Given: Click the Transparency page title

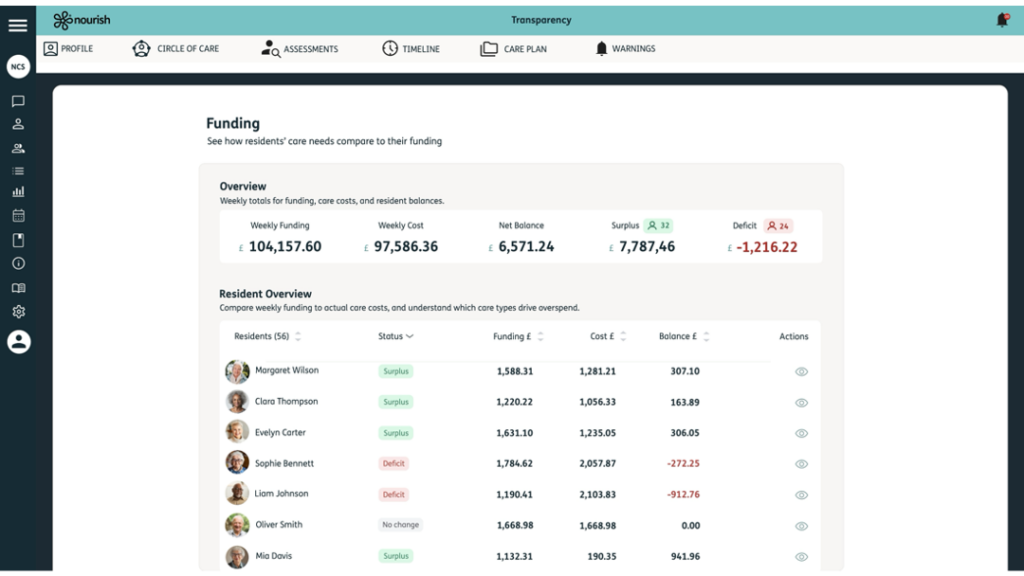Looking at the screenshot, I should tap(541, 20).
